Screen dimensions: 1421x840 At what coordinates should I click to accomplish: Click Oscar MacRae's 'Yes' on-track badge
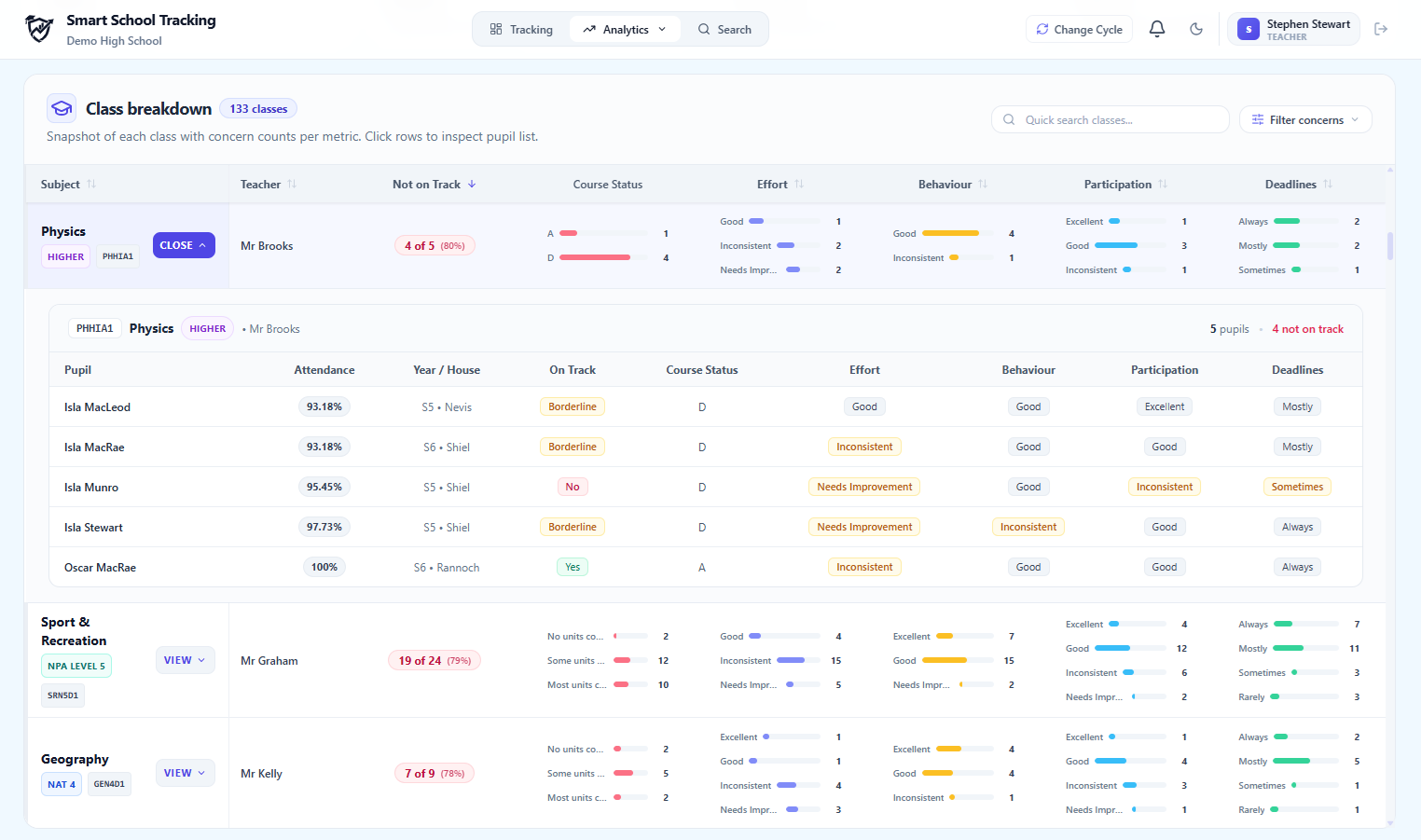click(x=573, y=567)
